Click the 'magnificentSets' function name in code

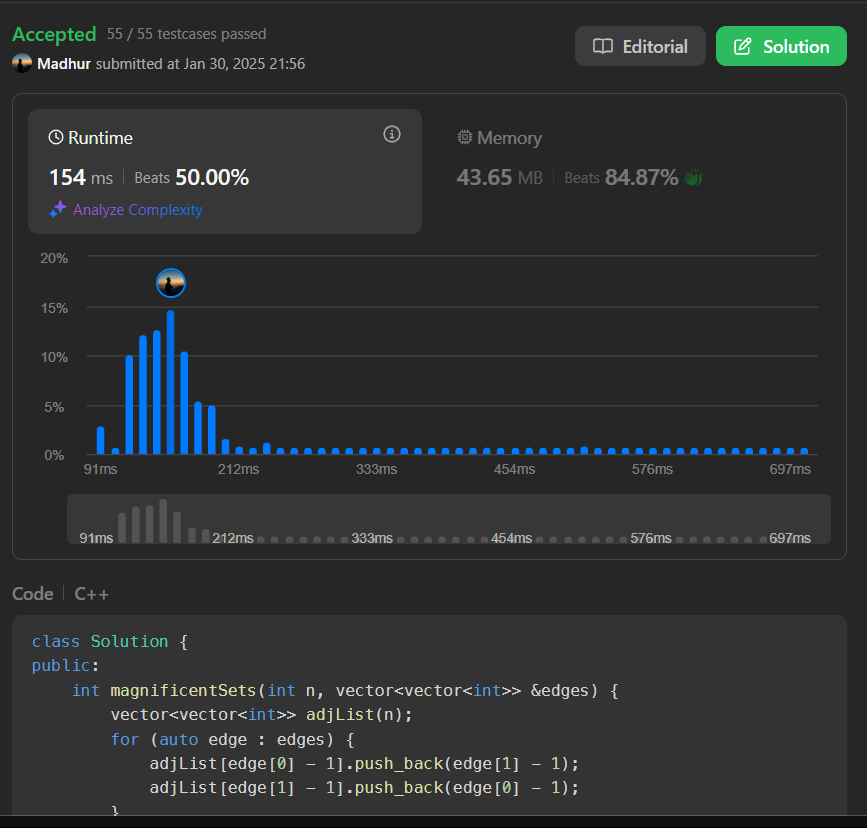183,691
